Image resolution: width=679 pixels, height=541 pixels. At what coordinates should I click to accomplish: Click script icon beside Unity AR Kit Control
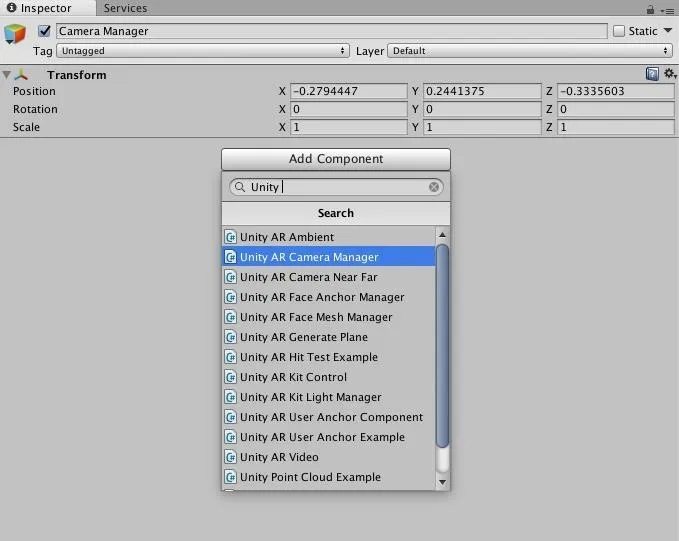(x=230, y=377)
